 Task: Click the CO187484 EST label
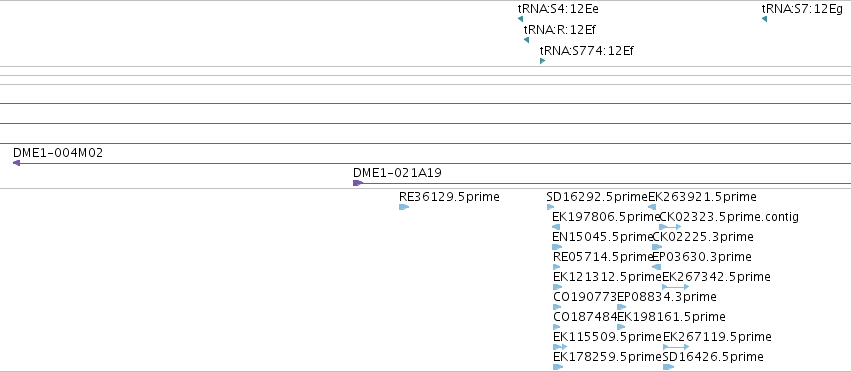tap(585, 317)
